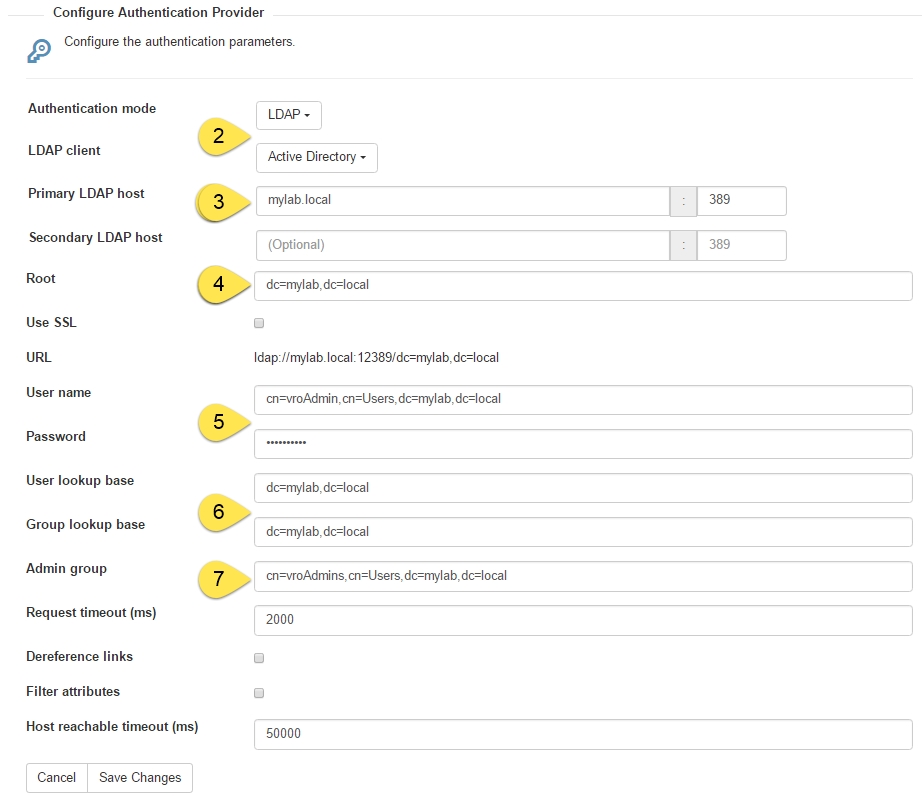Viewport: 922px width, 796px height.
Task: Expand the Active Directory client dropdown
Action: pos(316,157)
